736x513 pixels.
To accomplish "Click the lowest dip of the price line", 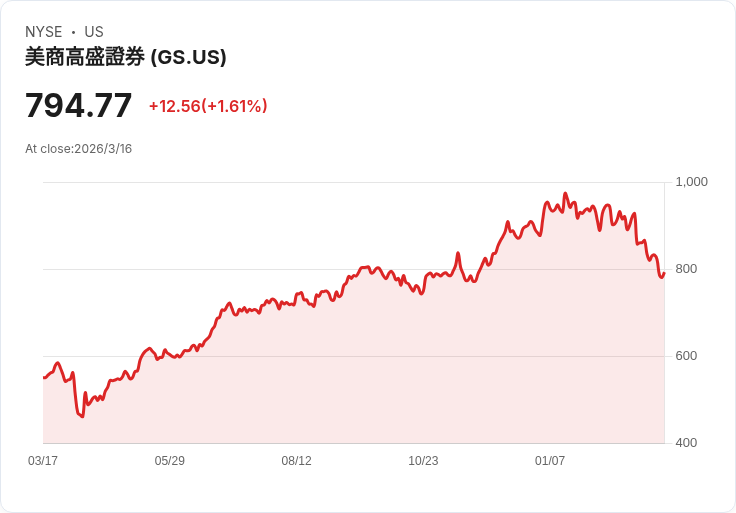I will click(x=82, y=417).
